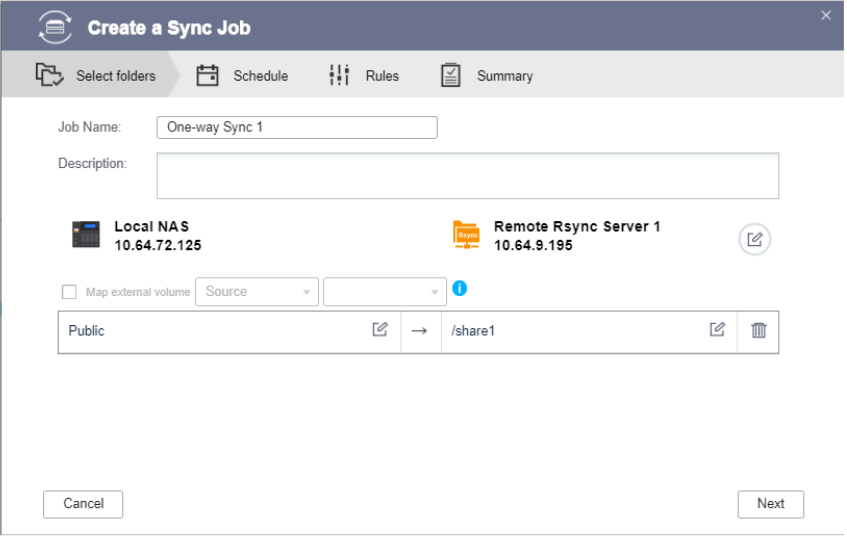The image size is (847, 537).
Task: Switch to the Rules step
Action: coord(364,76)
